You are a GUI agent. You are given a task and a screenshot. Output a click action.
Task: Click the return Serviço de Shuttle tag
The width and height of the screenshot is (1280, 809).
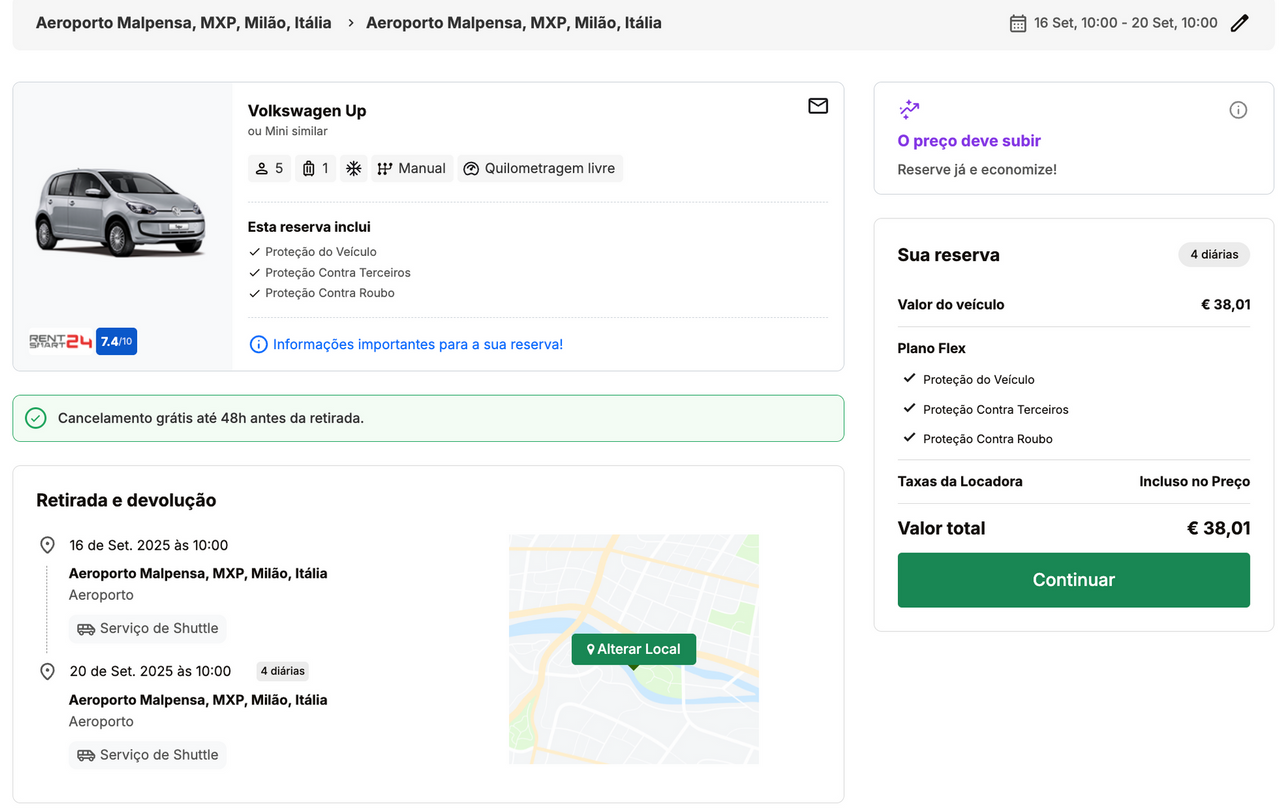tap(148, 755)
